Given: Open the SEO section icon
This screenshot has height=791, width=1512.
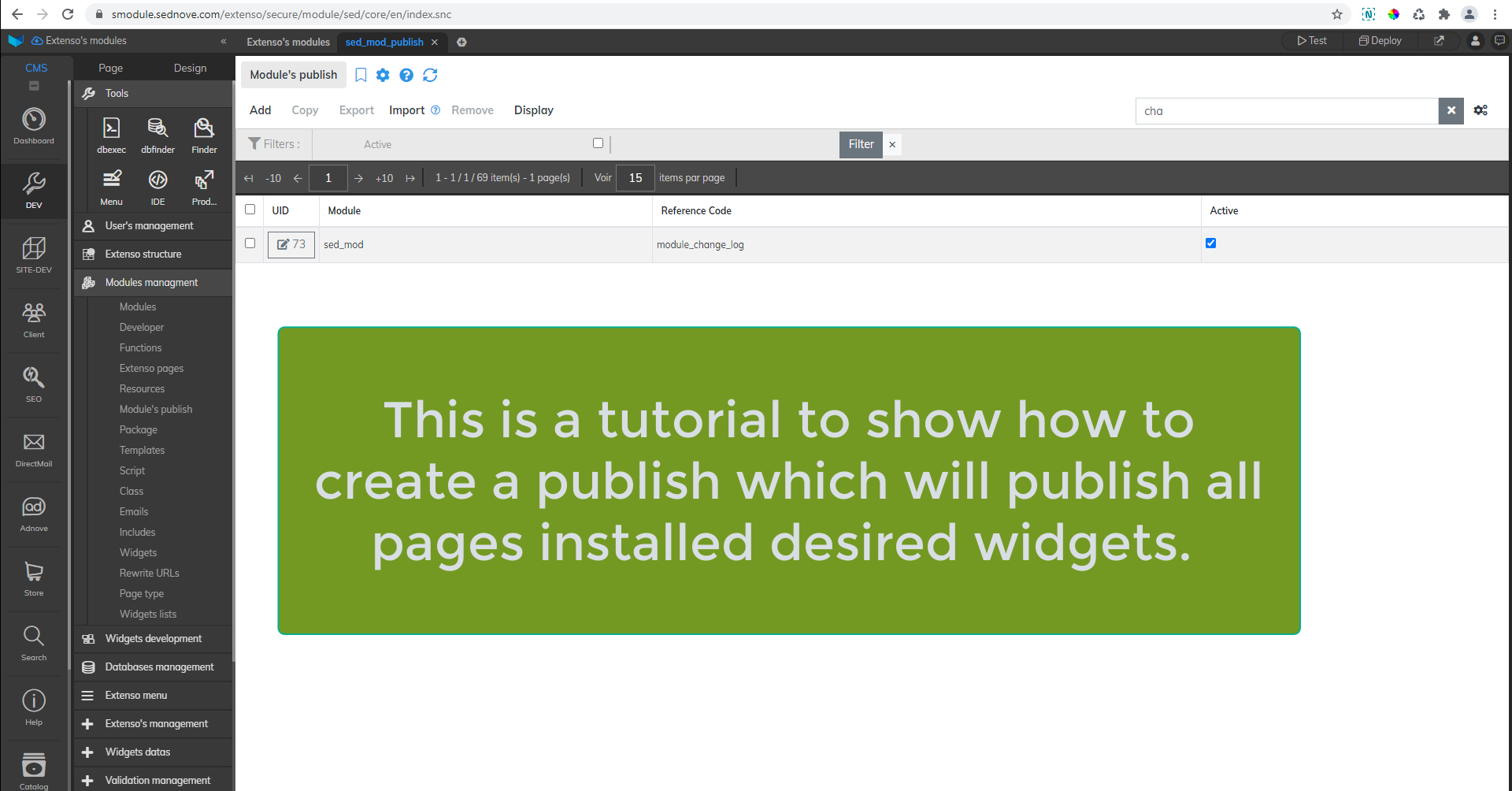Looking at the screenshot, I should coord(34,384).
